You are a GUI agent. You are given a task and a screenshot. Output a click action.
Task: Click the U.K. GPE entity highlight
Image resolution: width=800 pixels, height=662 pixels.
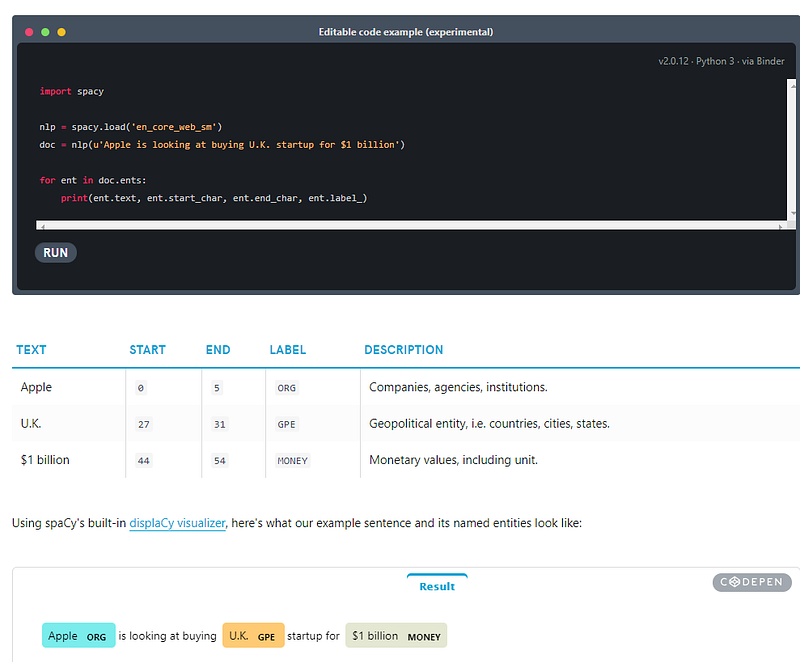pyautogui.click(x=253, y=636)
